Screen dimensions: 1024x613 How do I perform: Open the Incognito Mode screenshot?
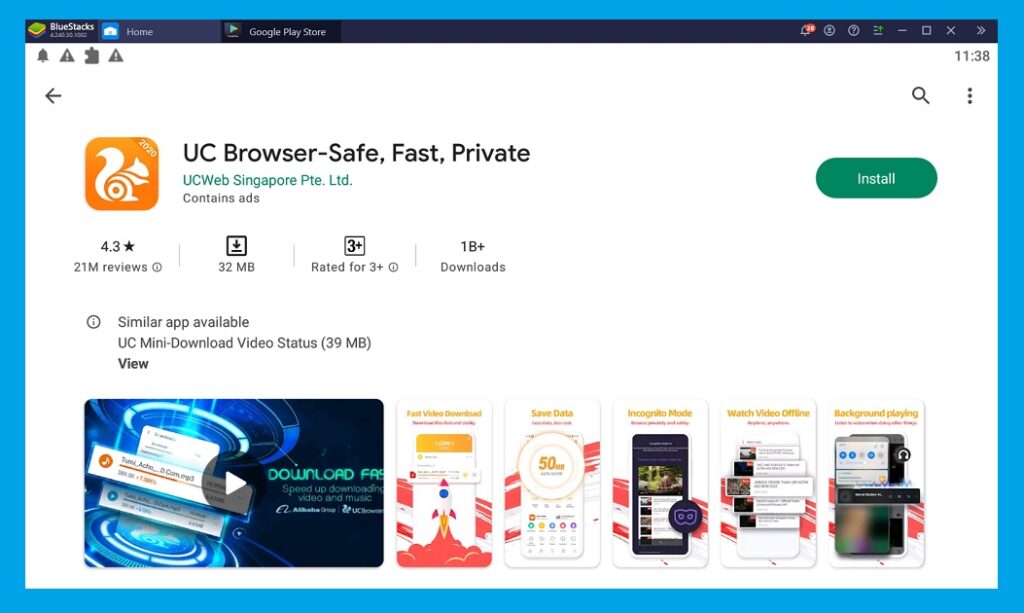point(660,483)
